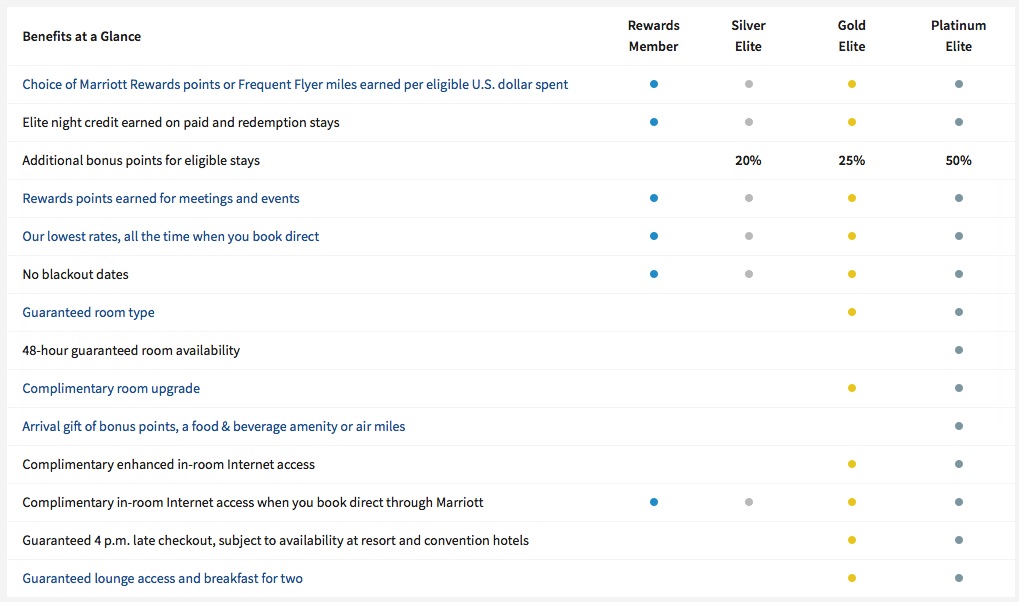
Task: Click Rewards Member dot for lowest rates row
Action: 654,236
